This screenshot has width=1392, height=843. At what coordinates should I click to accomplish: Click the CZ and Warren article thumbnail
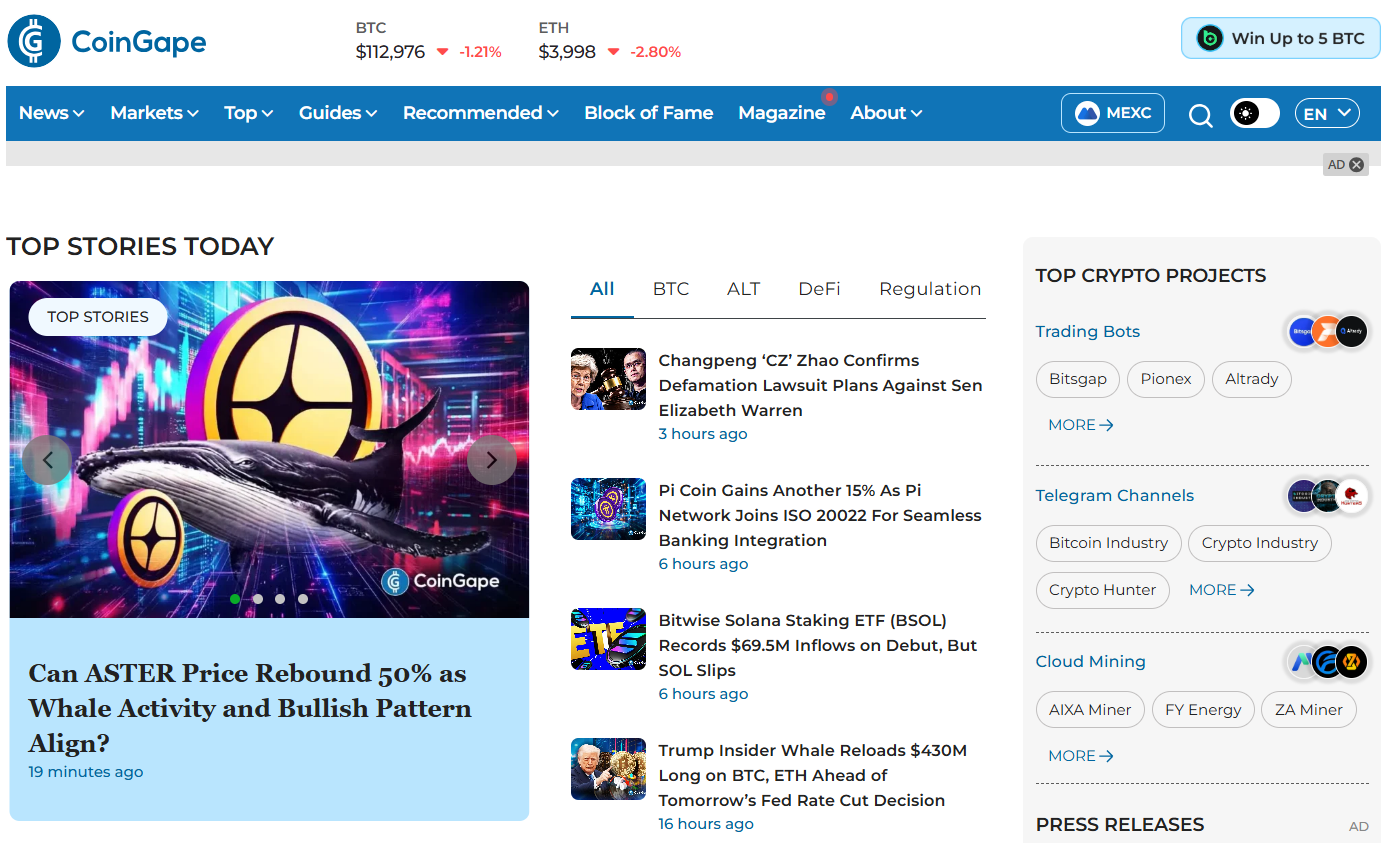(609, 379)
